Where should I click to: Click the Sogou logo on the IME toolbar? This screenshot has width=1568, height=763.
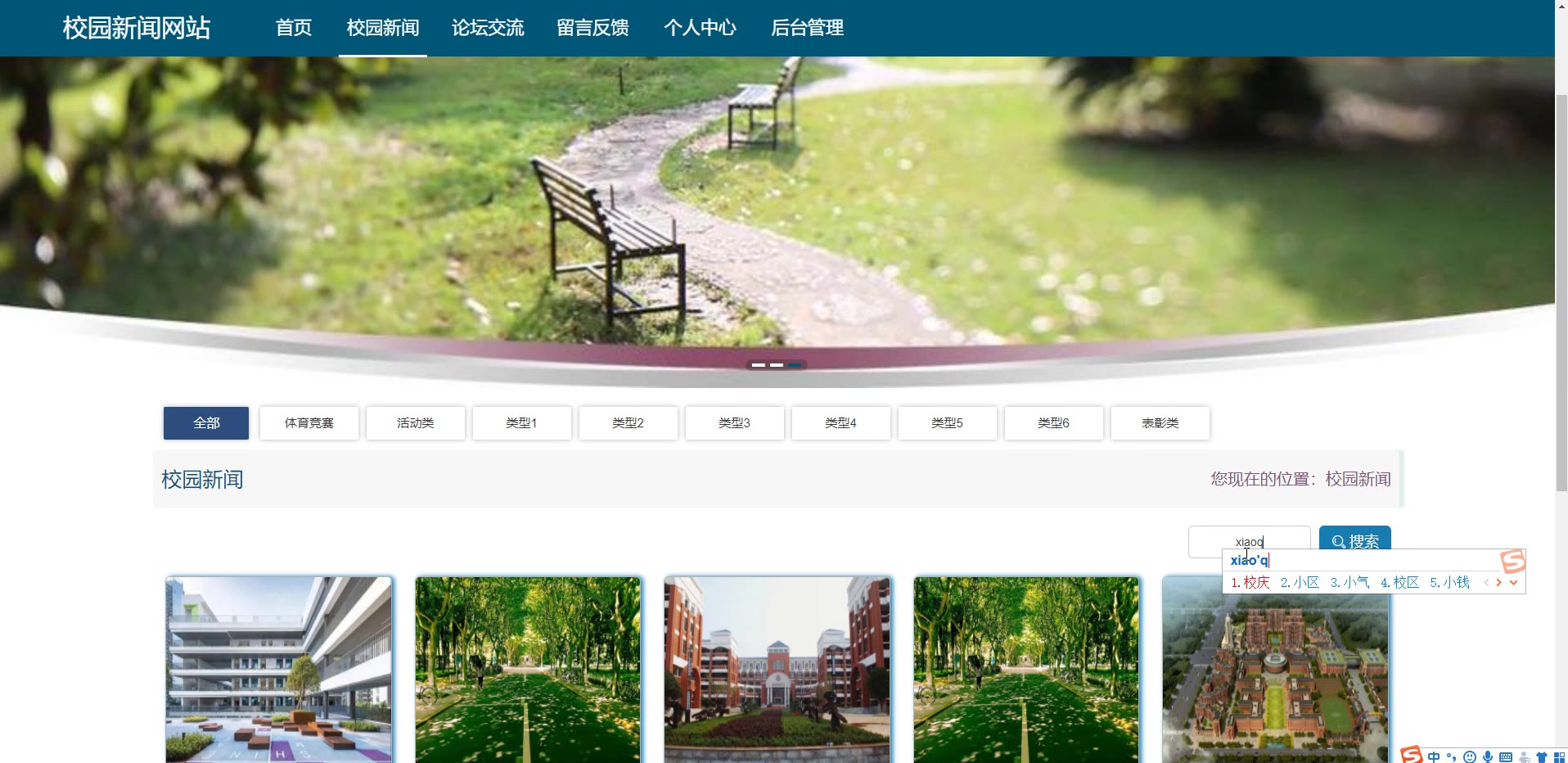[1412, 755]
